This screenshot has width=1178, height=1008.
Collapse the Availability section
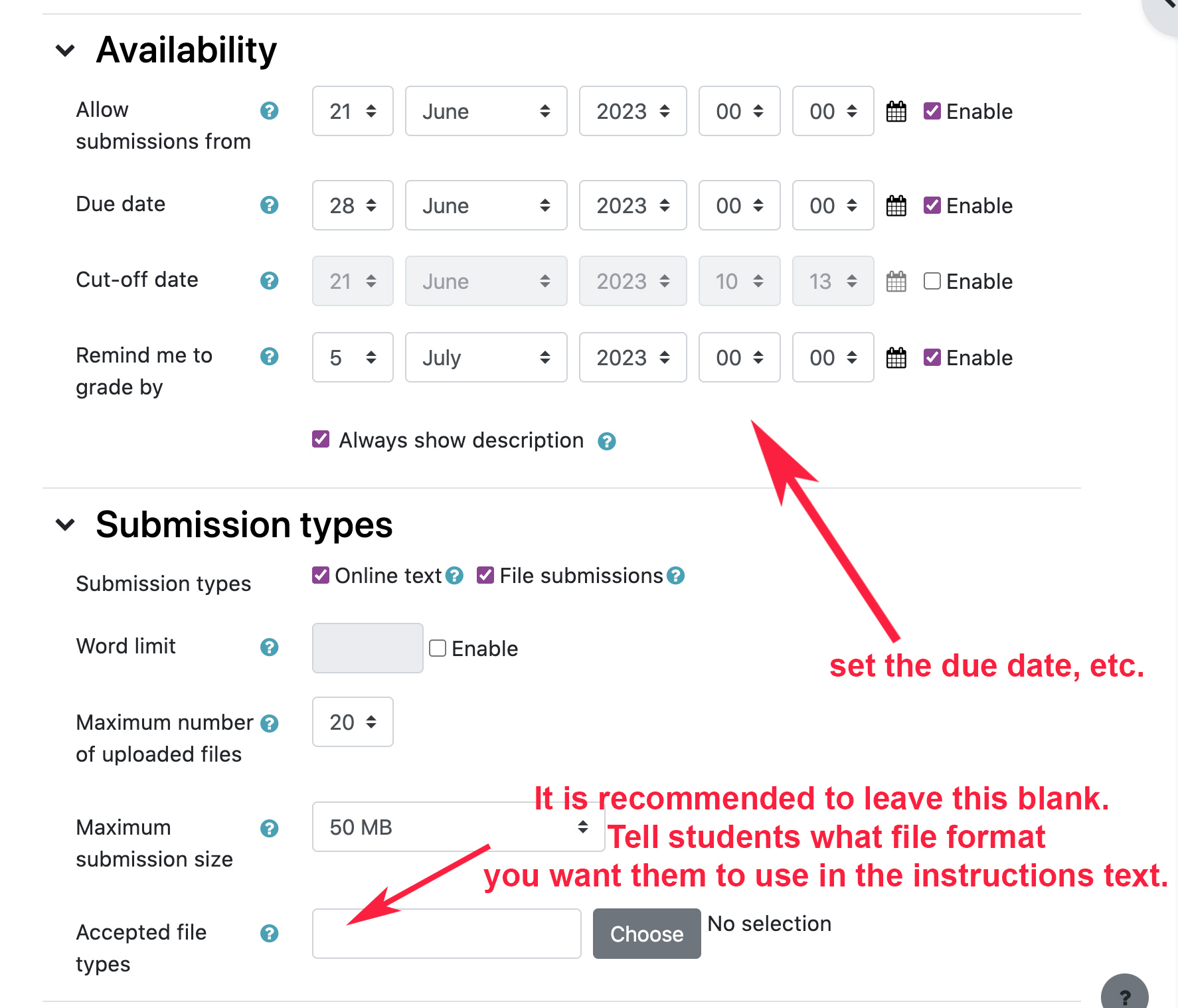point(65,50)
